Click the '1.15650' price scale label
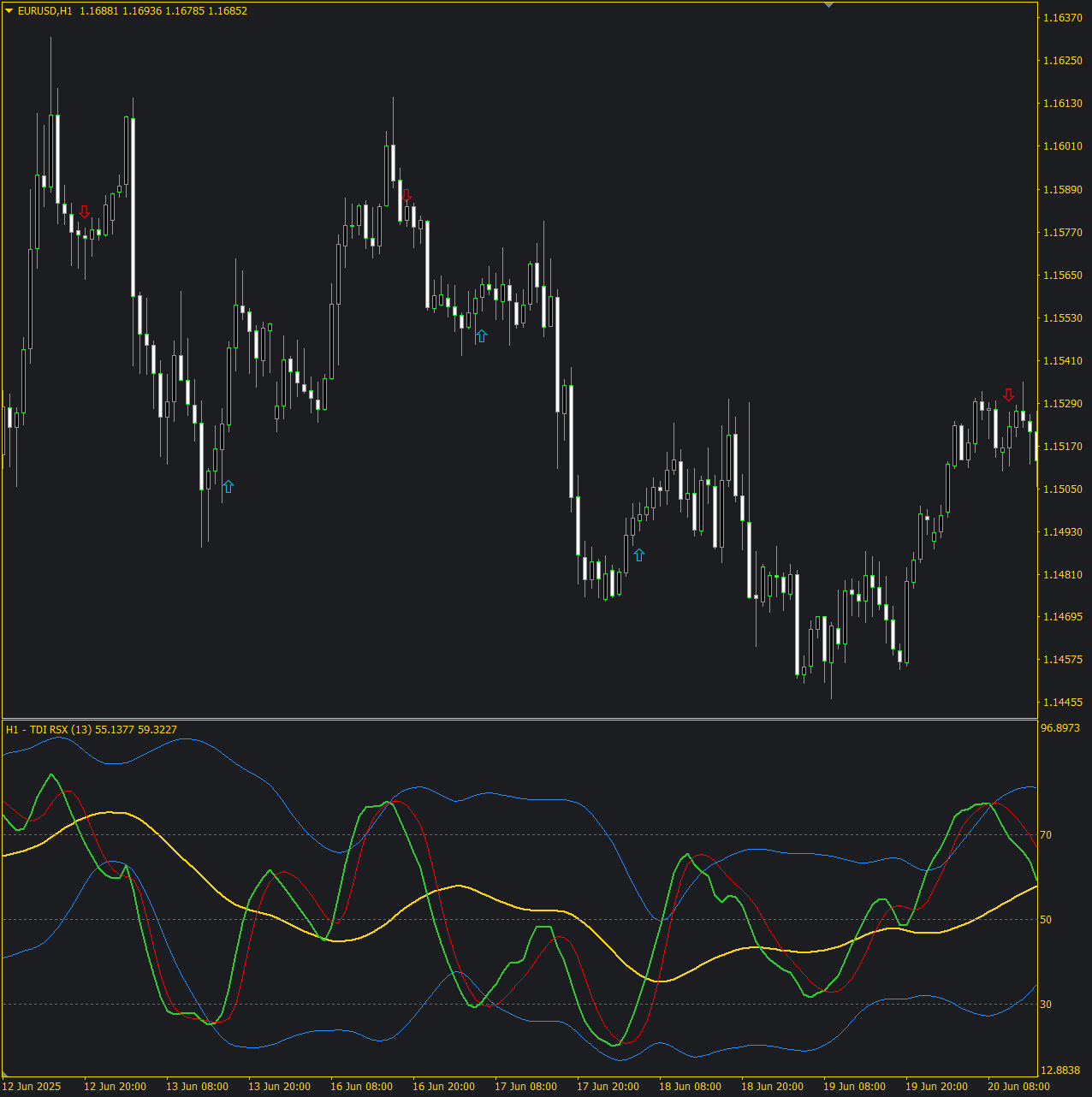This screenshot has width=1092, height=1097. pyautogui.click(x=1062, y=275)
